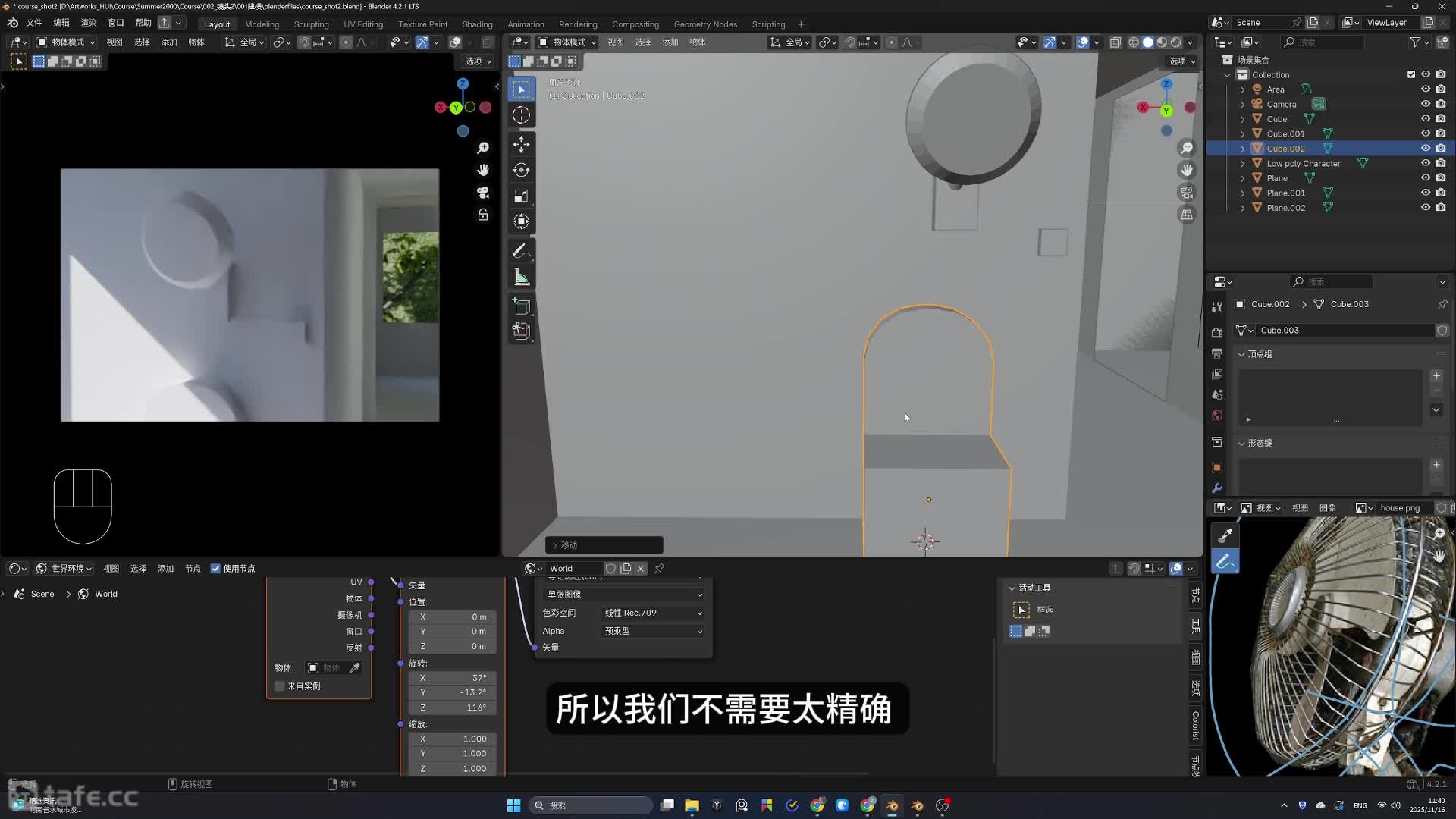The image size is (1456, 819).
Task: Select the Scale tool in viewport toolbar
Action: [521, 196]
